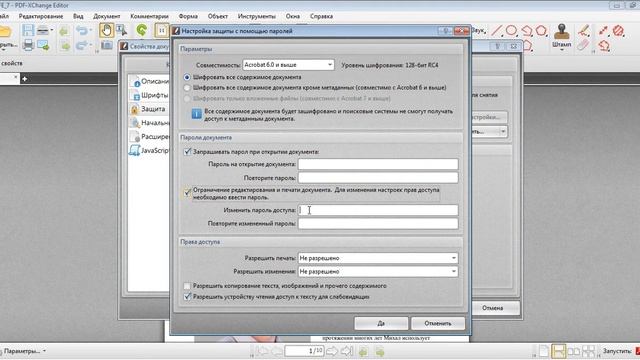The height and width of the screenshot is (360, 640).
Task: Click the Continuous page layout icon
Action: [x=558, y=351]
